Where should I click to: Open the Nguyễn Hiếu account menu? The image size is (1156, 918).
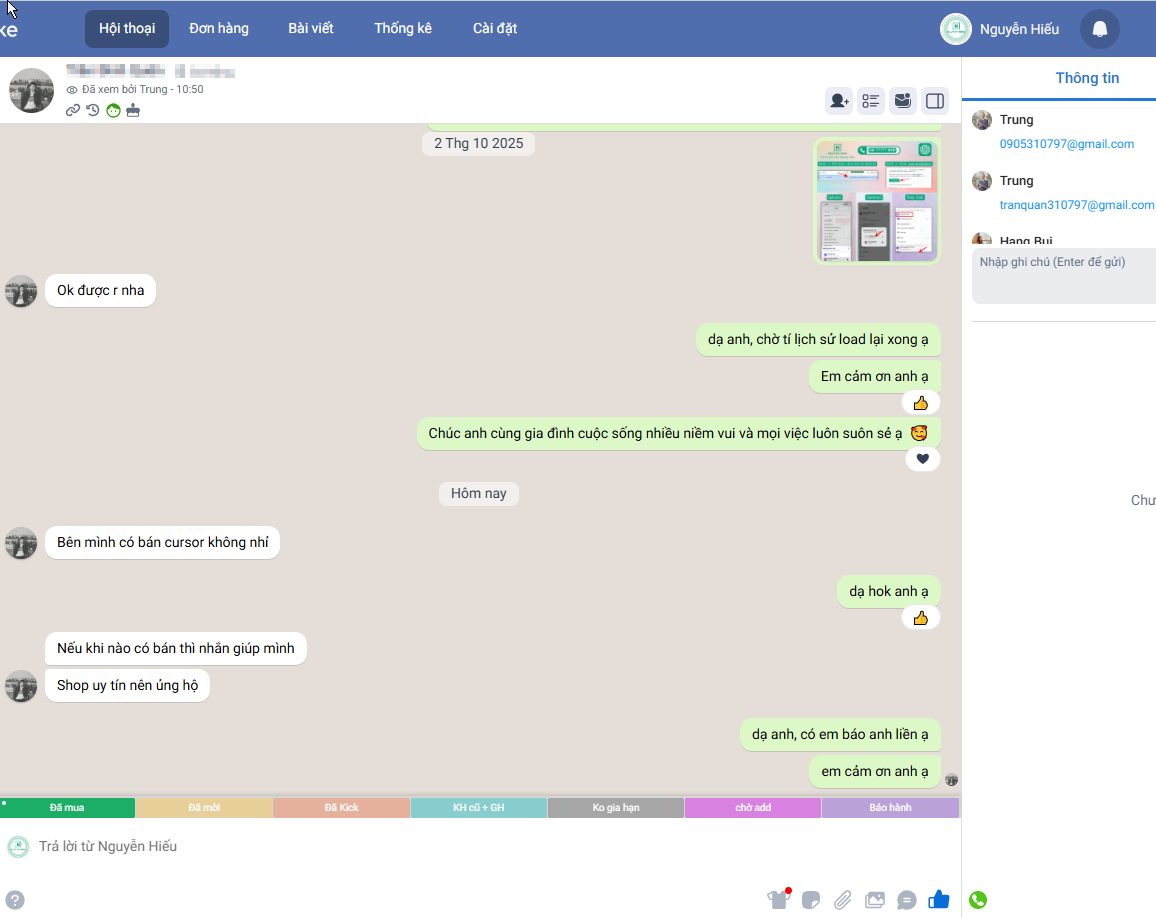(1000, 29)
